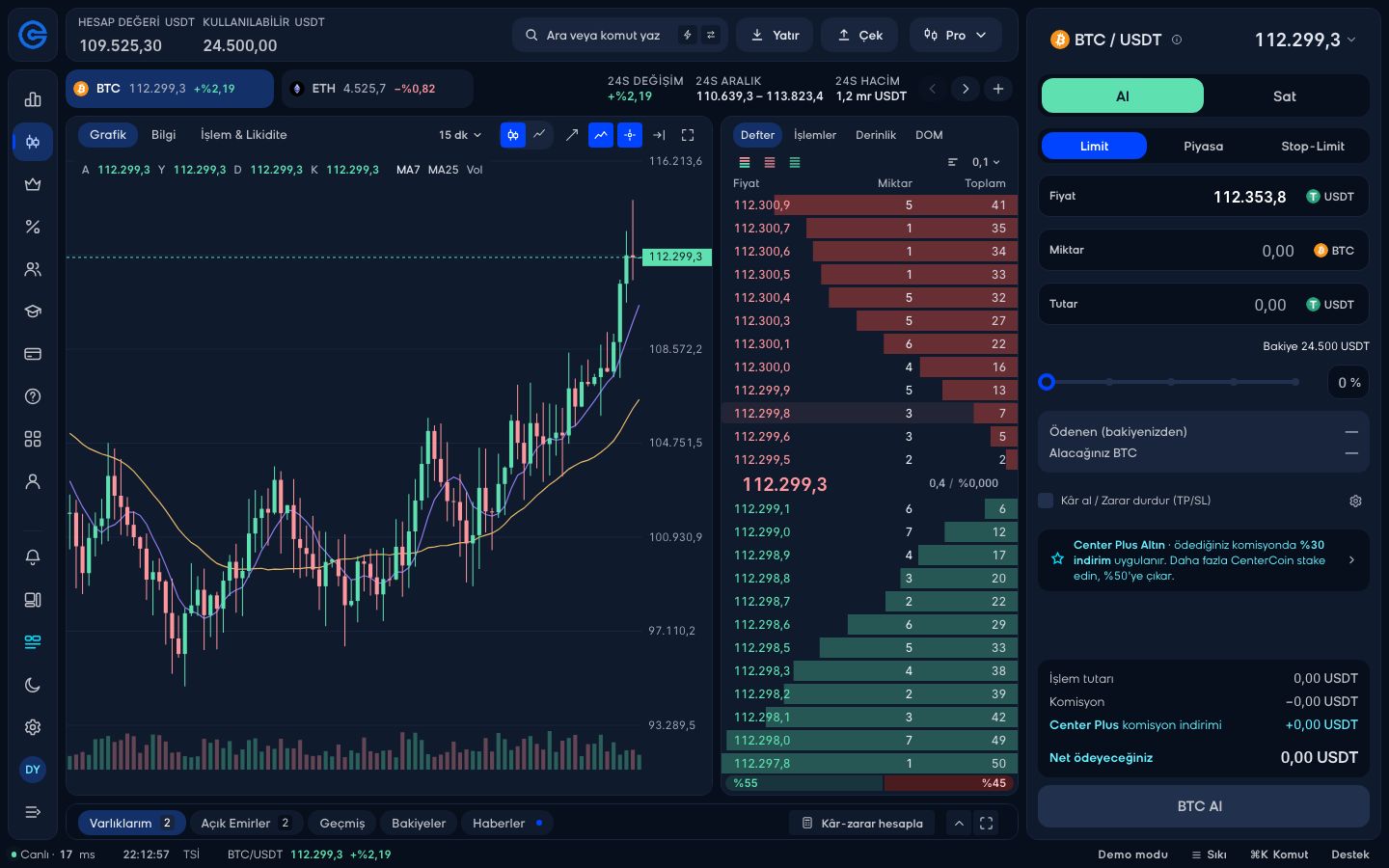Click the Çek withdraw button
This screenshot has width=1389, height=868.
point(859,35)
